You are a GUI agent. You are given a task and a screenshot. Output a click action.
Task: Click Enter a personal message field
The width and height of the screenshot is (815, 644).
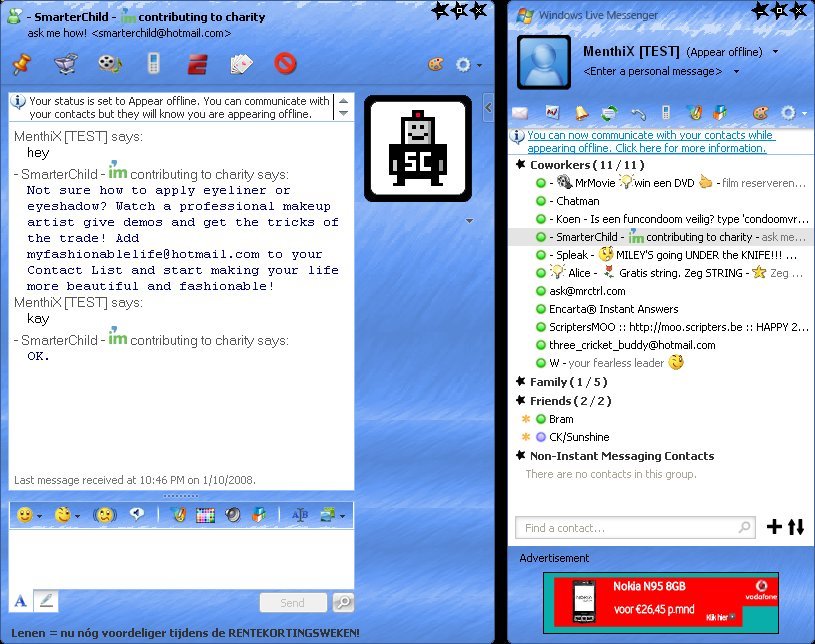pos(653,71)
